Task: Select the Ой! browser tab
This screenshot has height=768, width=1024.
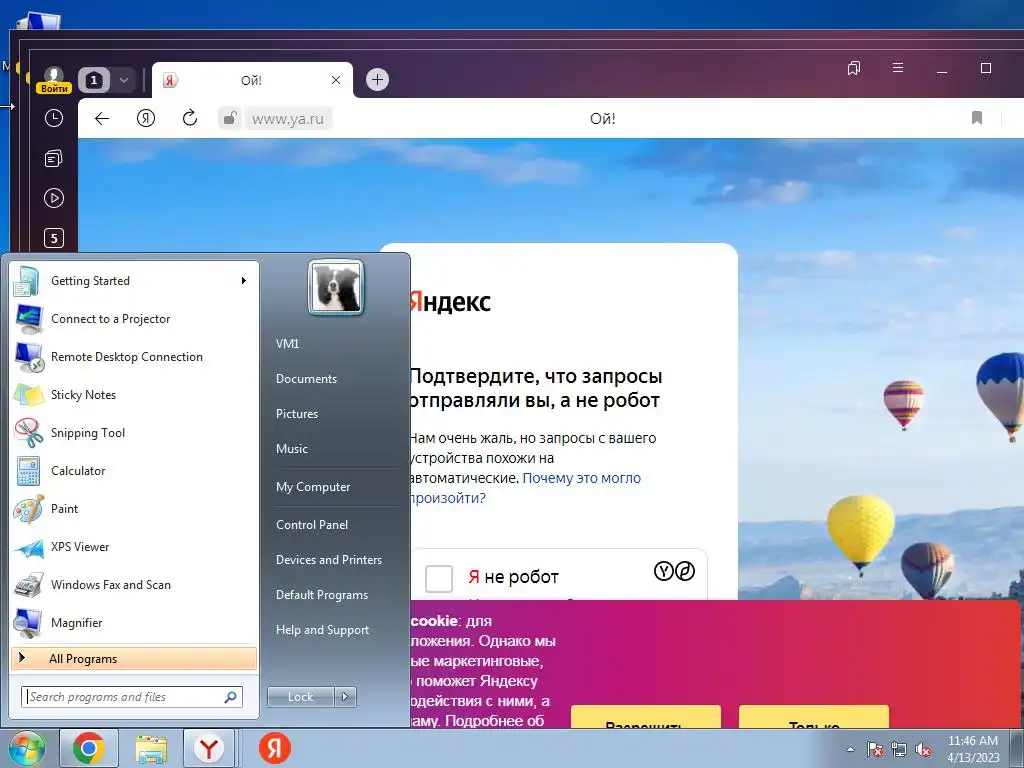Action: pyautogui.click(x=251, y=80)
